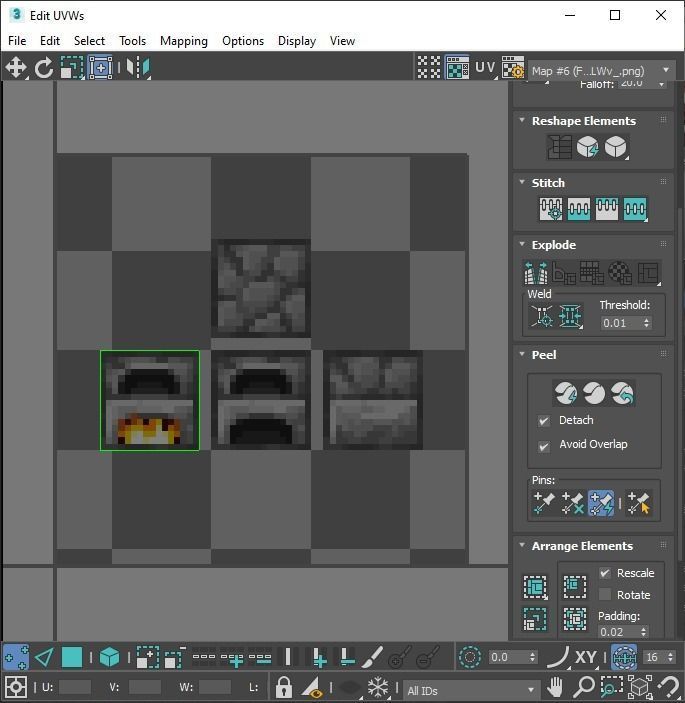Click Pack Normalize arrange icon
This screenshot has width=685, height=703.
[575, 620]
